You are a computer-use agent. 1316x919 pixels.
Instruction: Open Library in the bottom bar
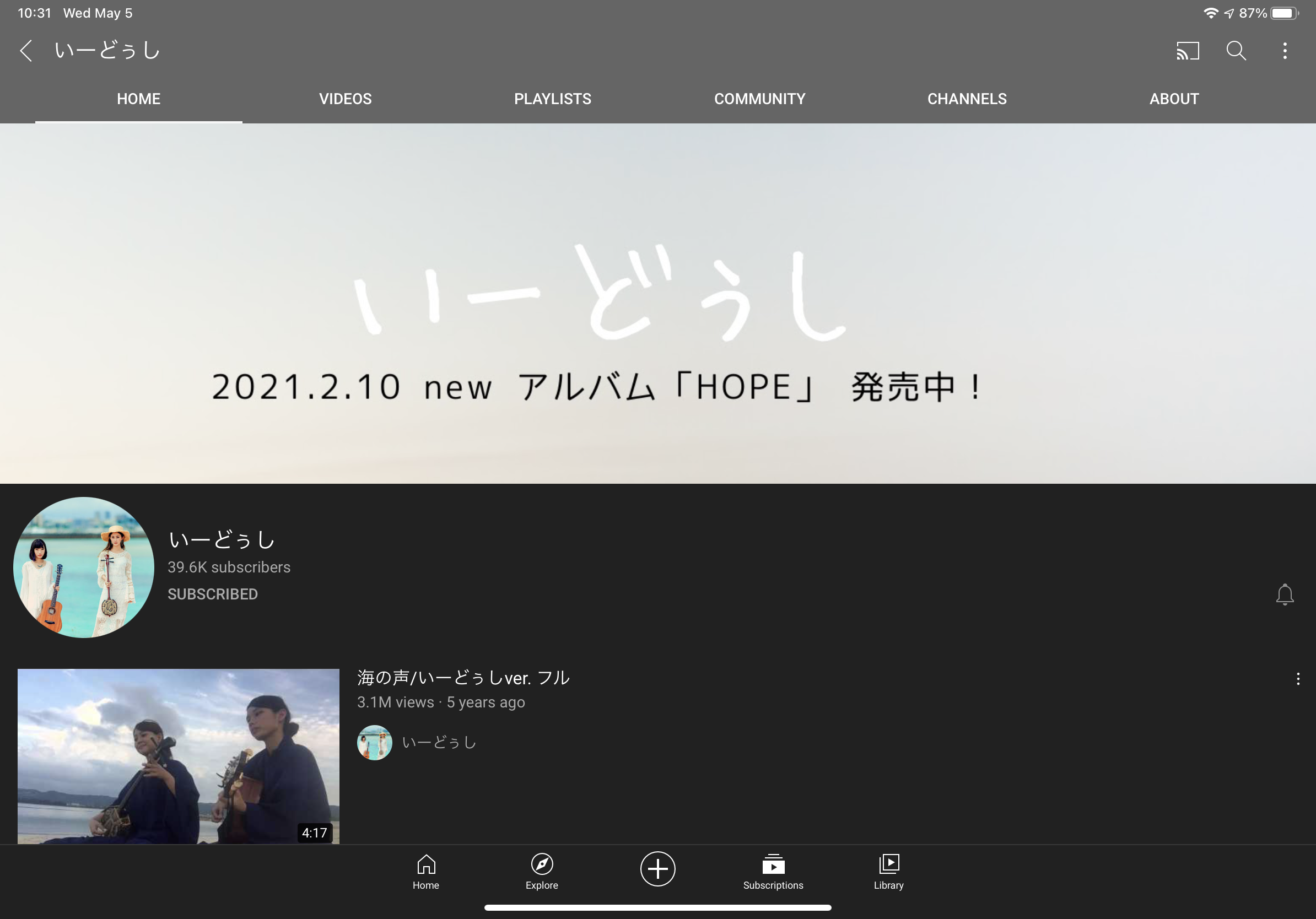click(888, 872)
